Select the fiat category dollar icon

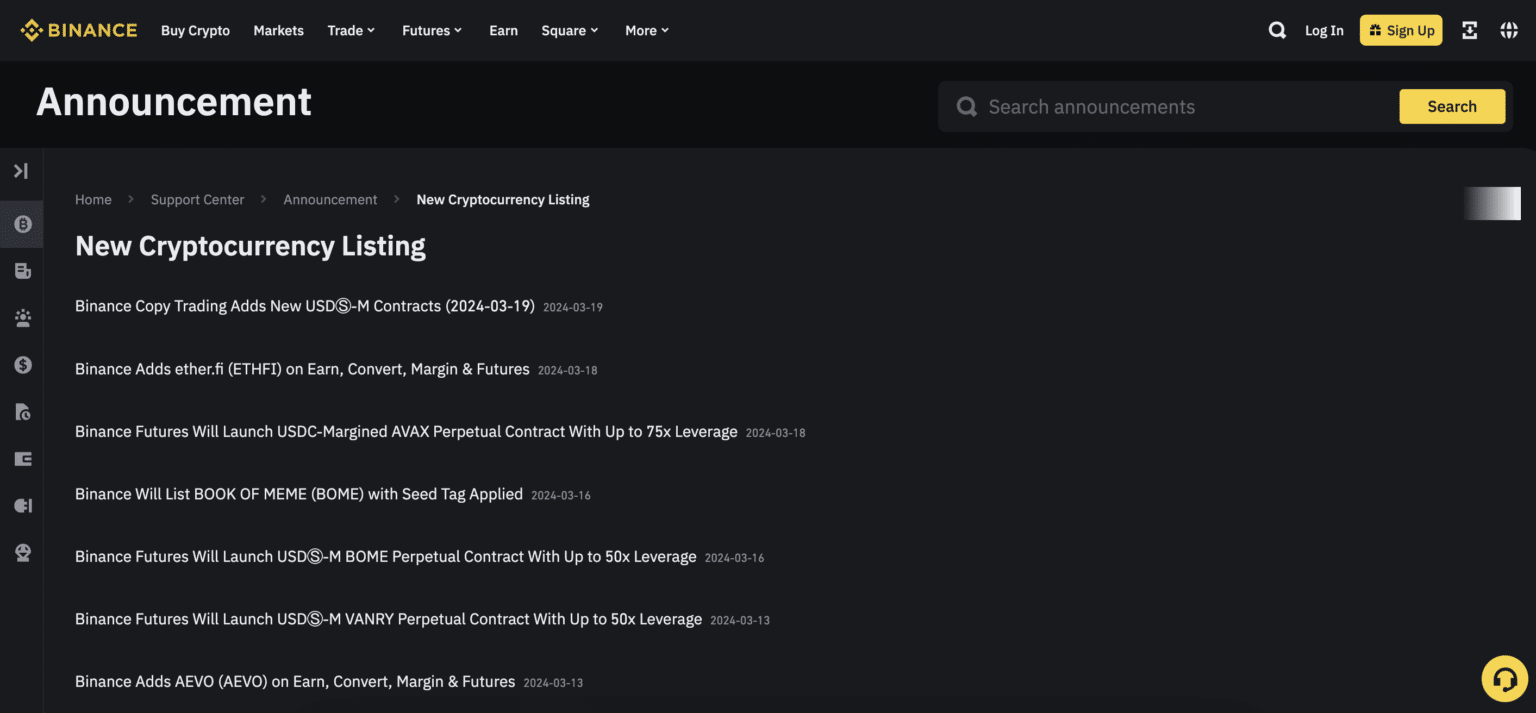pyautogui.click(x=22, y=365)
